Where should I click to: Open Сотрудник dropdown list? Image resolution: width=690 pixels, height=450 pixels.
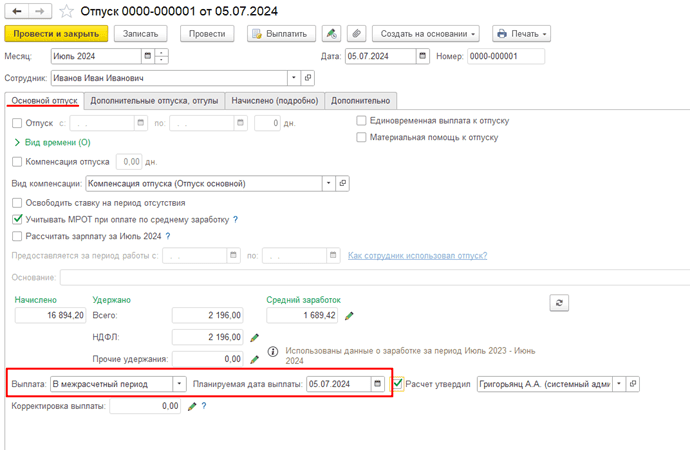coord(294,78)
